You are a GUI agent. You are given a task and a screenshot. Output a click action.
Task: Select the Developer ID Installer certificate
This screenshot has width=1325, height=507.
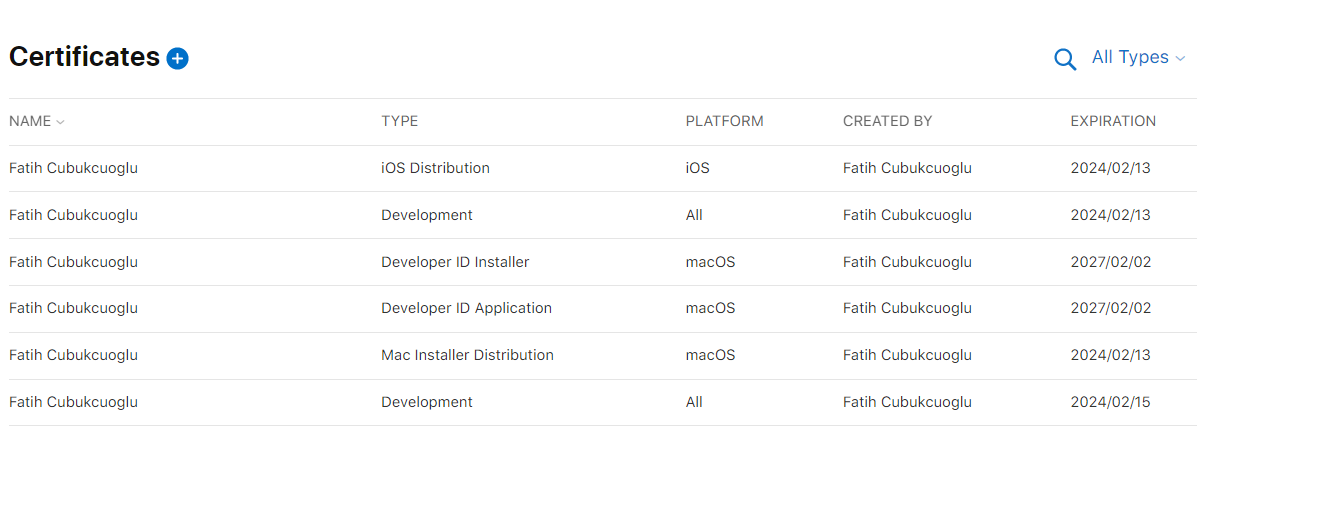[x=455, y=262]
